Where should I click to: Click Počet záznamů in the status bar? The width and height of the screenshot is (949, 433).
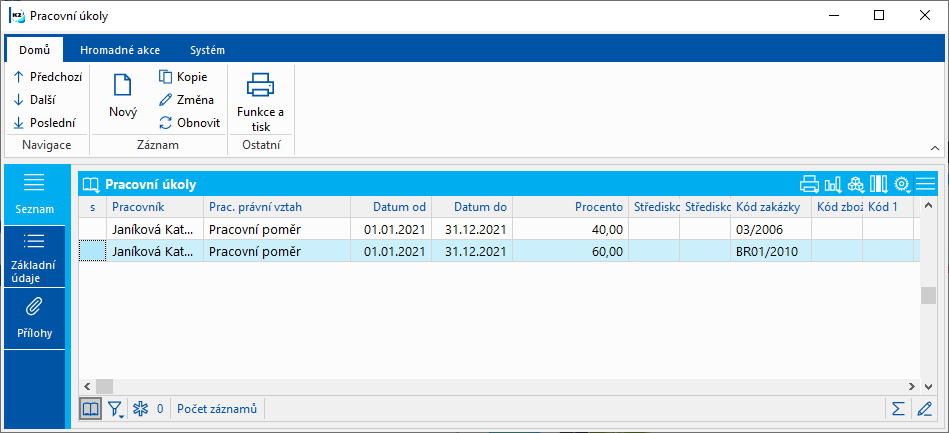(217, 409)
